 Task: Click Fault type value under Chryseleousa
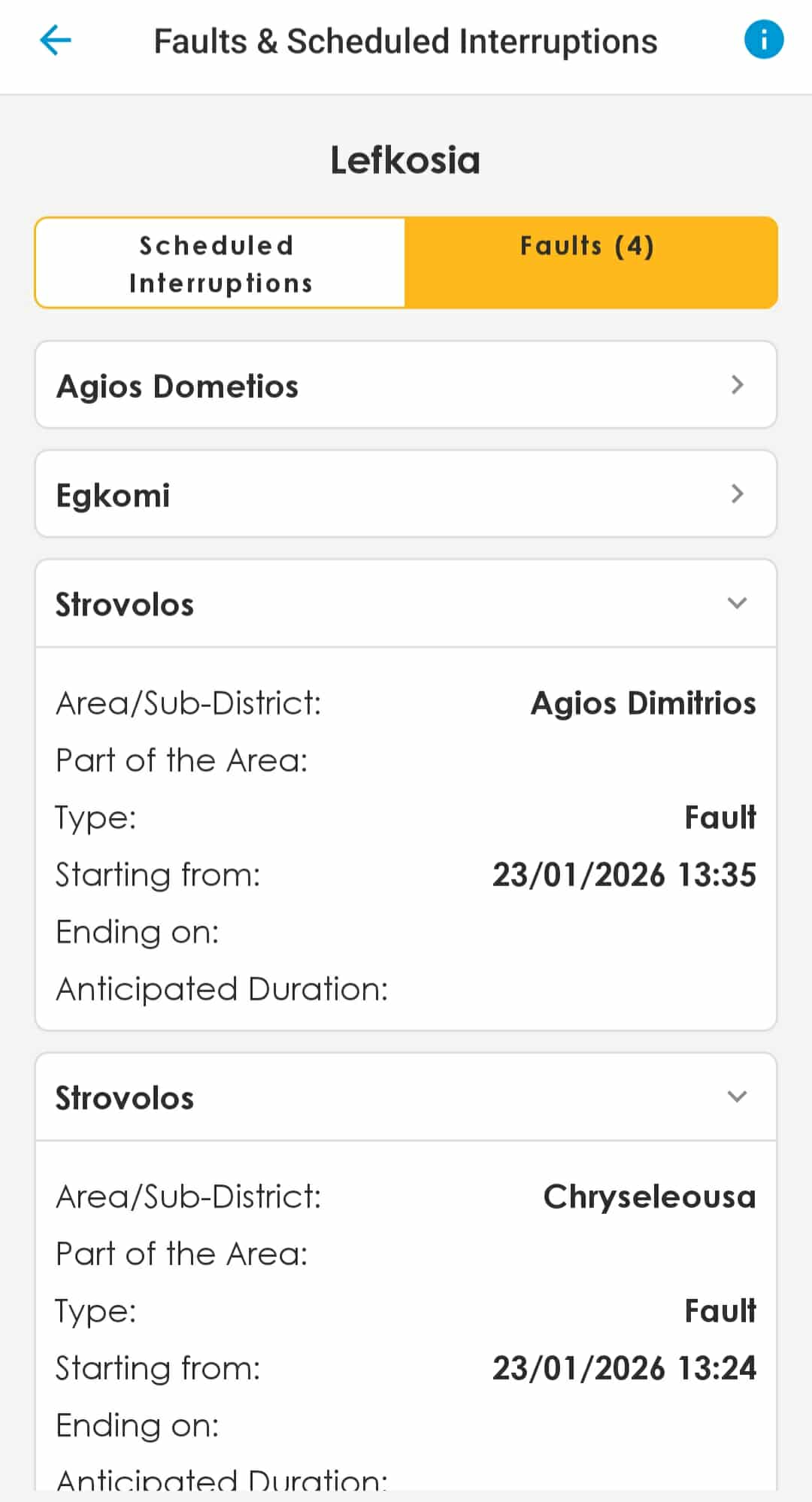click(720, 1311)
